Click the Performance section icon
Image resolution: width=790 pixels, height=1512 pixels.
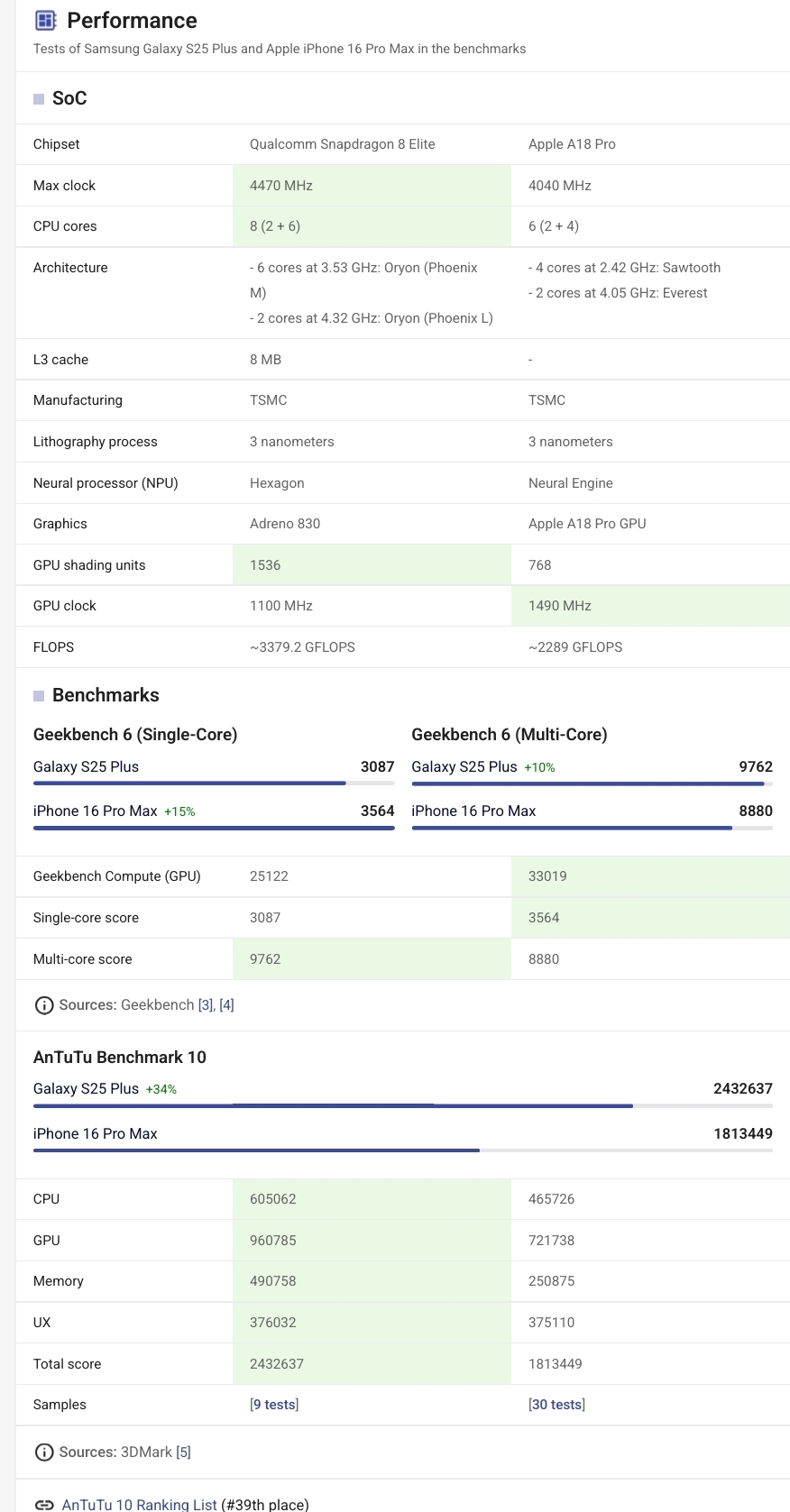coord(45,20)
